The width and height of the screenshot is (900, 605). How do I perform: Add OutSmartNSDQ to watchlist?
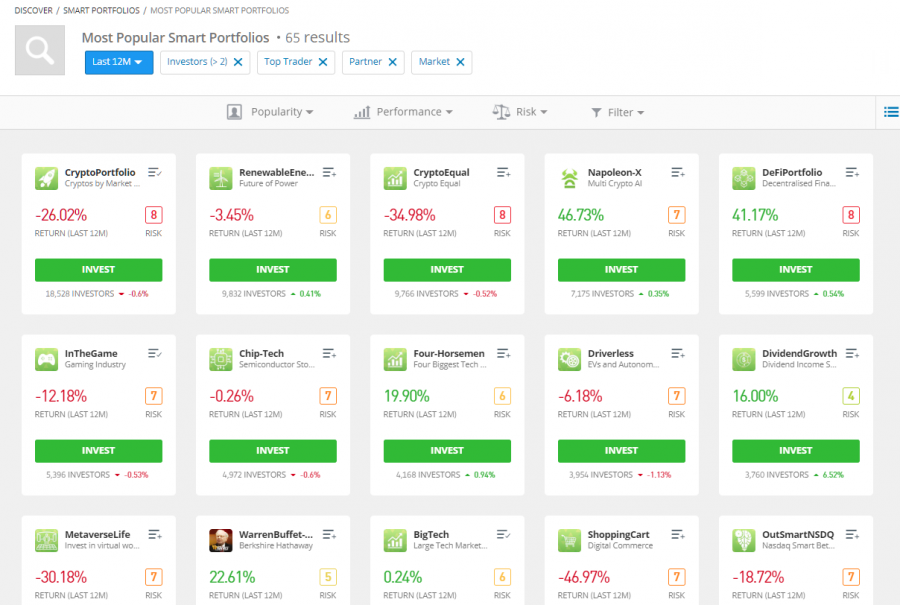tap(852, 534)
